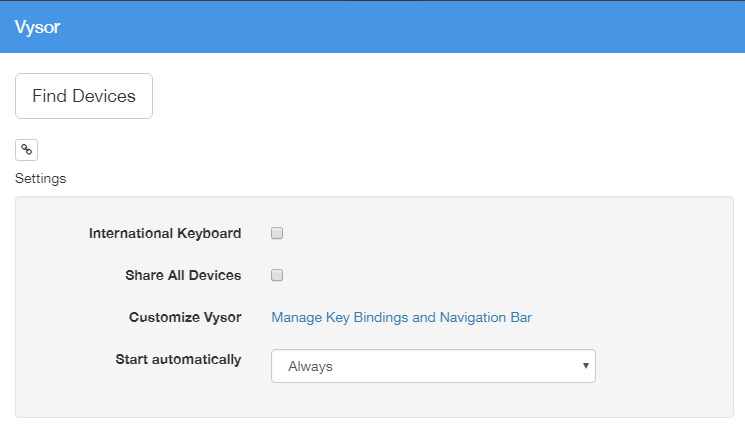Click the Customize Vysor label
The width and height of the screenshot is (745, 426).
pos(185,317)
